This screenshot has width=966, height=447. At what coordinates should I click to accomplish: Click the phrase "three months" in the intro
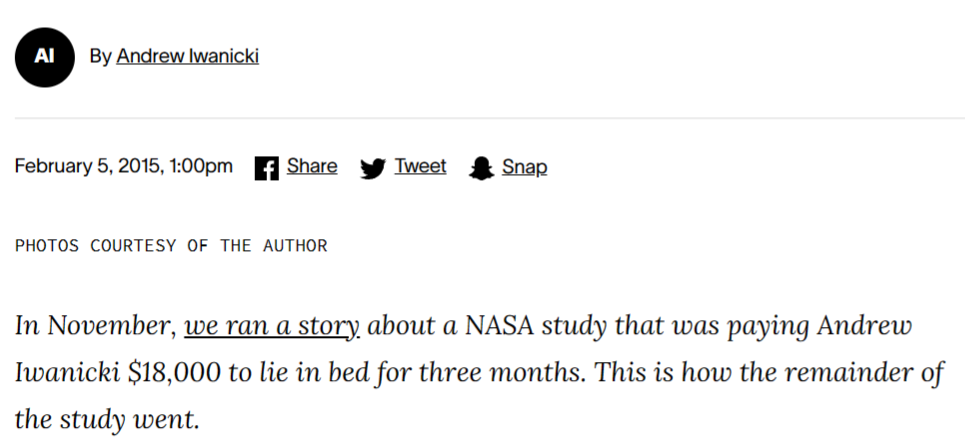(x=520, y=373)
